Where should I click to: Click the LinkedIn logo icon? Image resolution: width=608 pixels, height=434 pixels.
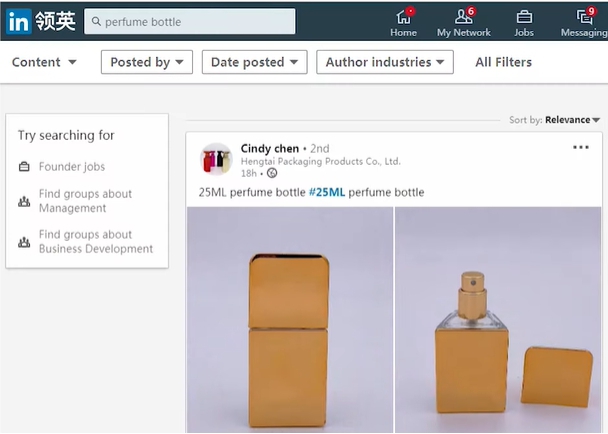(x=18, y=21)
